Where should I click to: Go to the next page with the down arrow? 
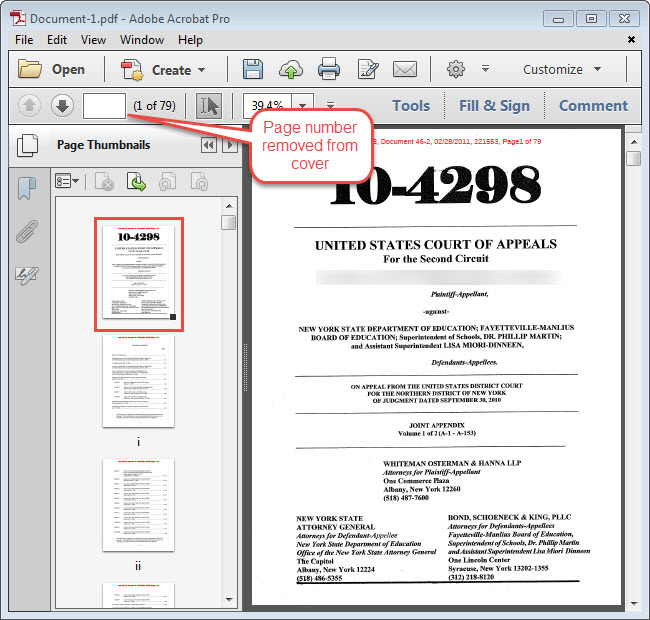[x=62, y=106]
